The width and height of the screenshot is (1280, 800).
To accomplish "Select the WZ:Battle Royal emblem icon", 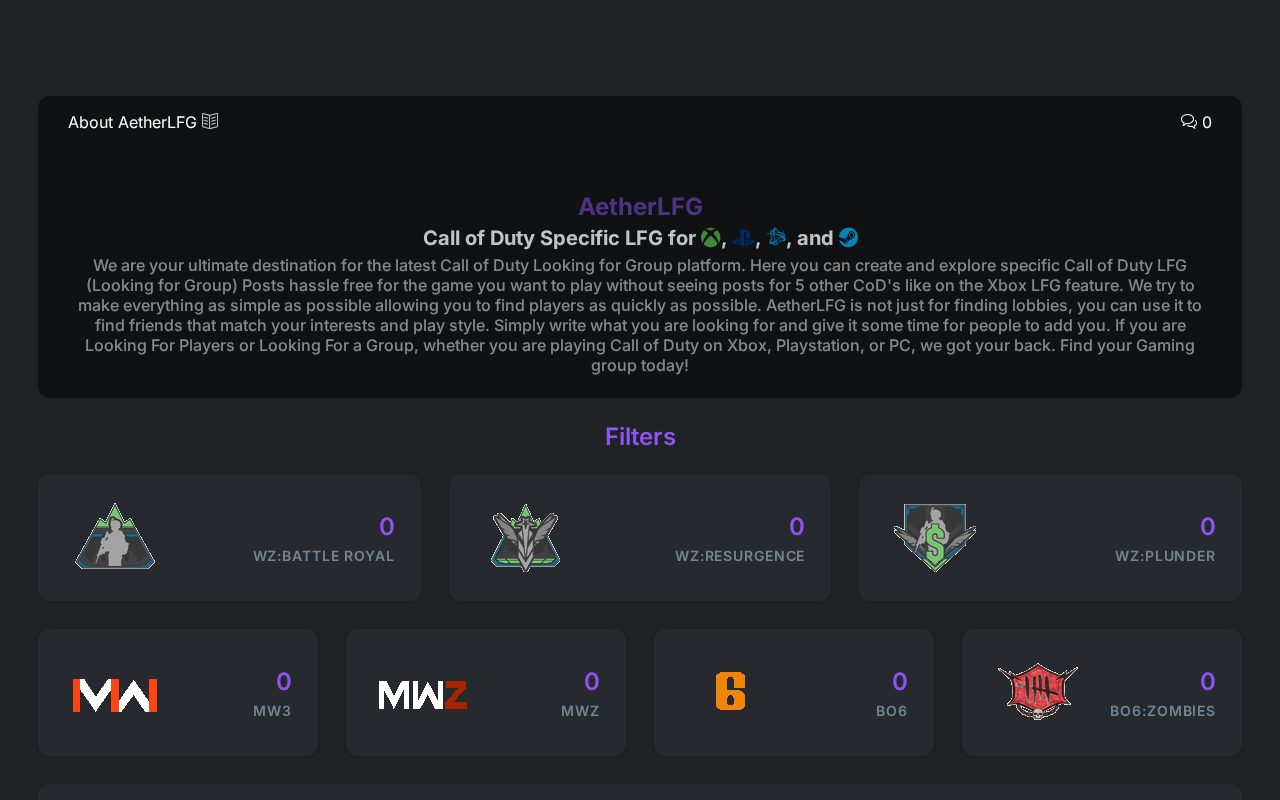I will [x=115, y=536].
